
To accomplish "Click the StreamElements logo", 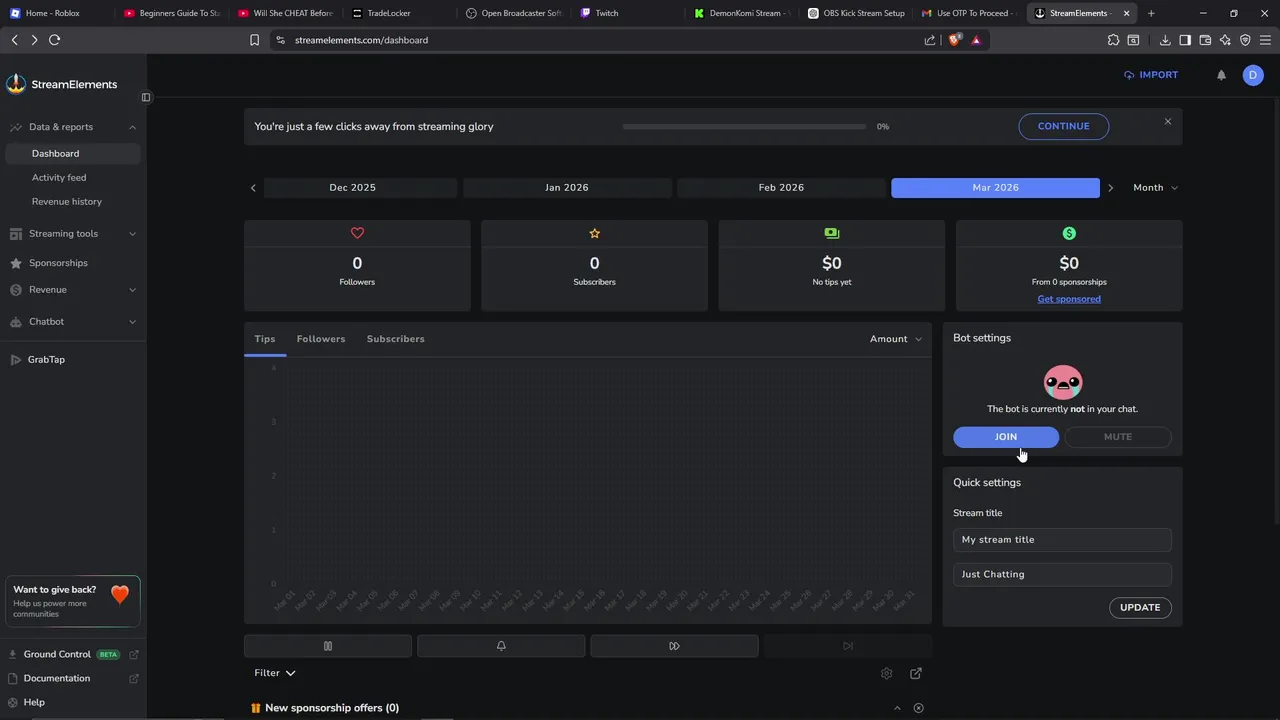I will click(x=62, y=84).
